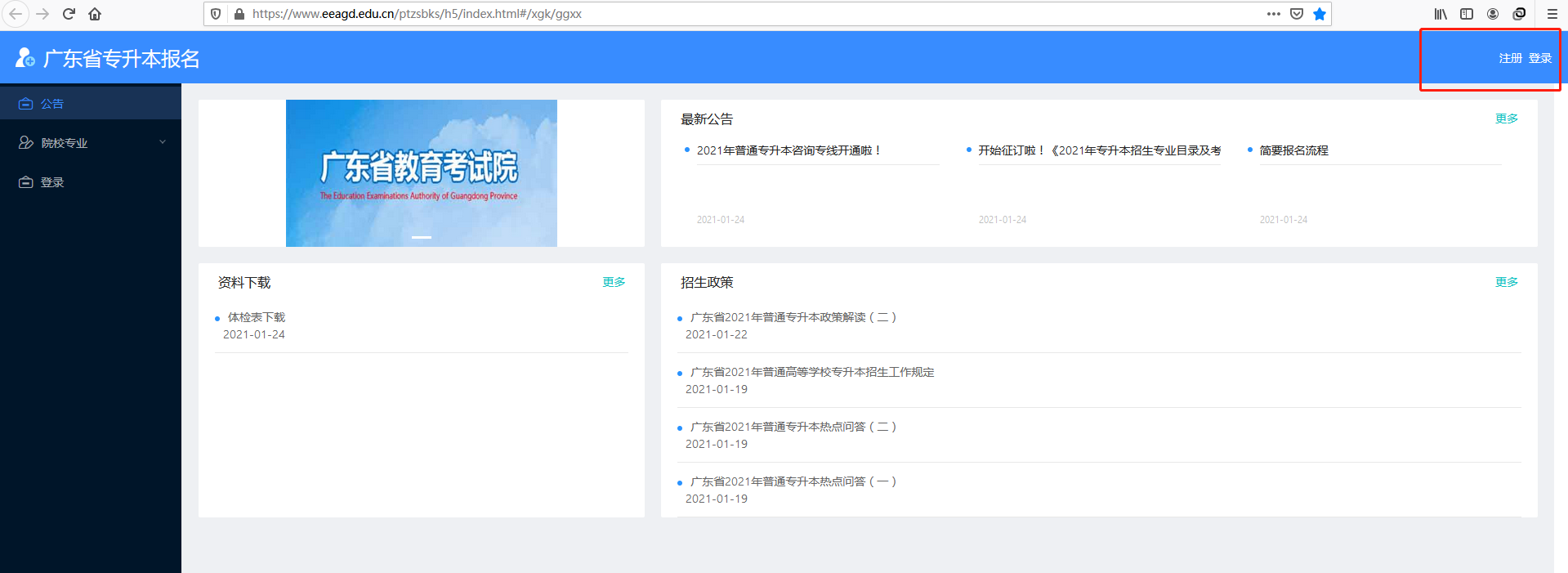1568x573 pixels.
Task: Open 广东省2021年普通专升本政策解读（二）
Action: click(793, 317)
